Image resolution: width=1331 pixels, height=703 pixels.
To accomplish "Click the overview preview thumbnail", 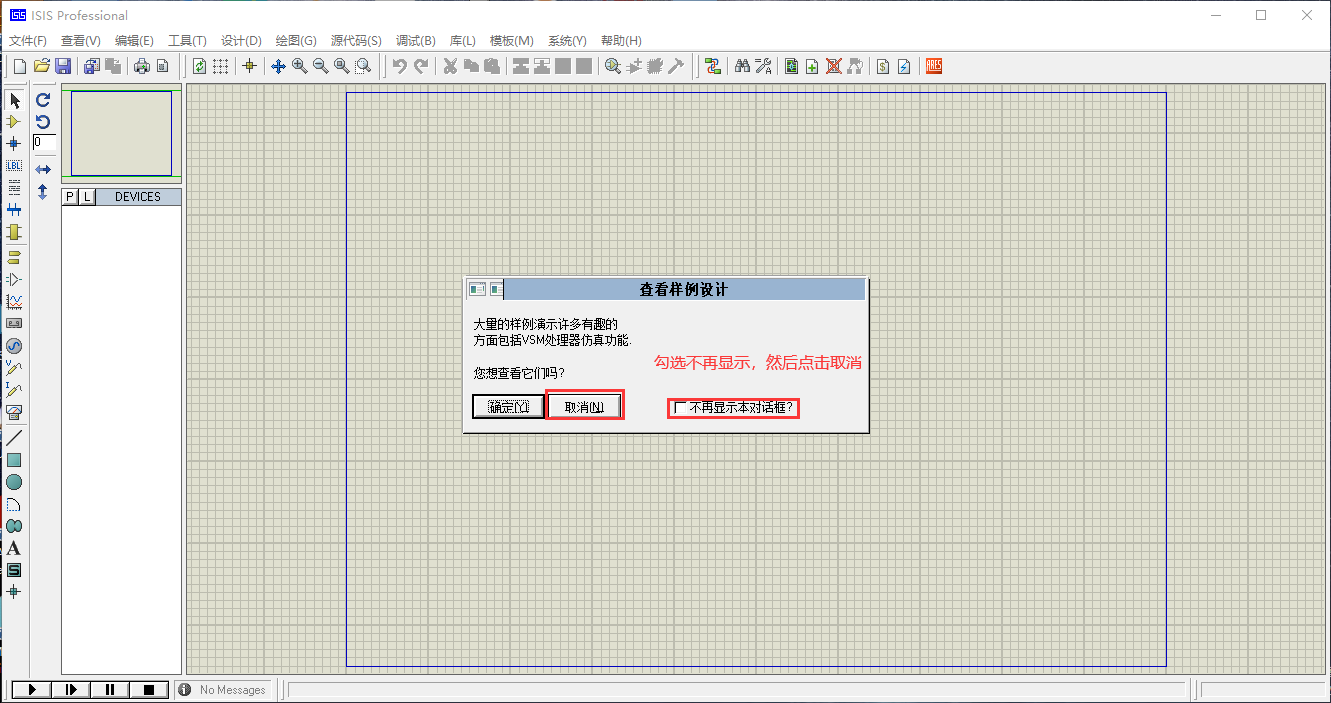I will tap(121, 135).
